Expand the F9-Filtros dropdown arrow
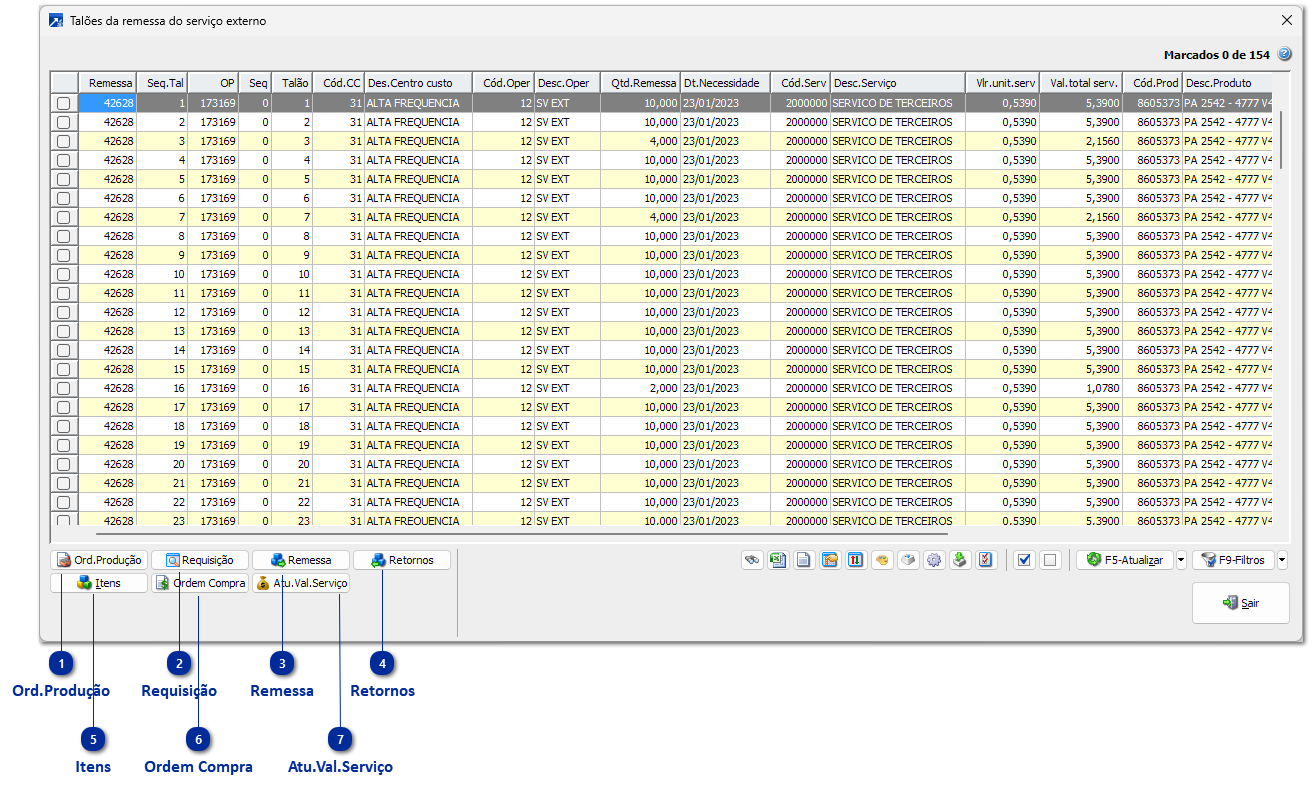This screenshot has height=793, width=1312. coord(1282,560)
